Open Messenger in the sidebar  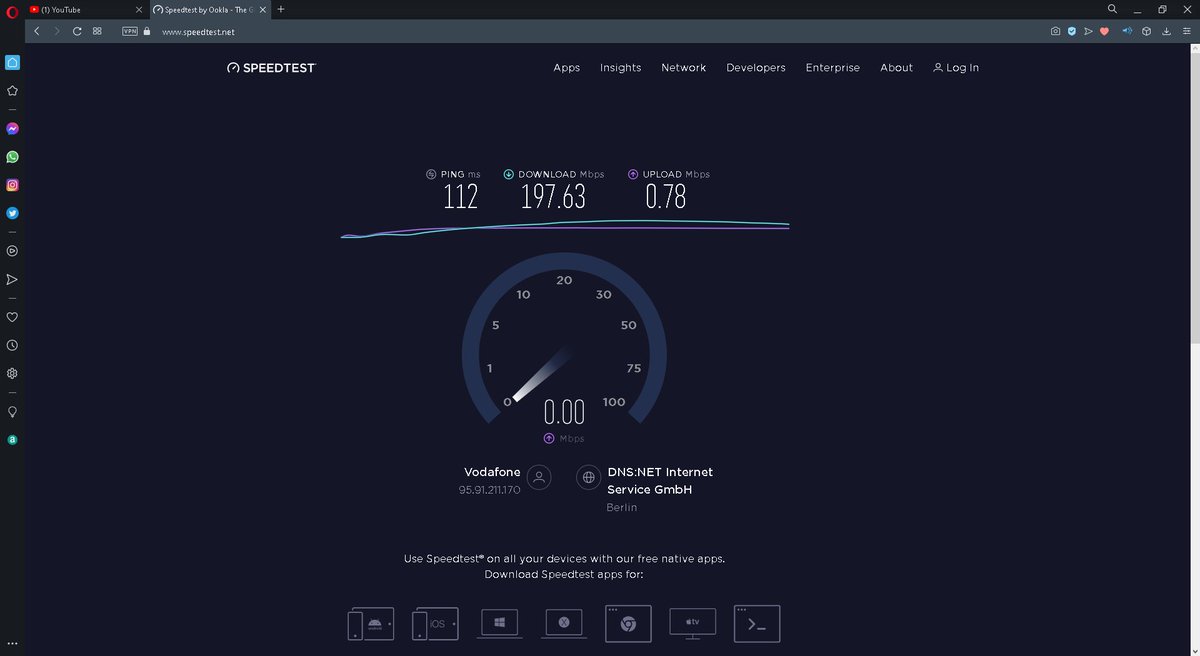[13, 129]
